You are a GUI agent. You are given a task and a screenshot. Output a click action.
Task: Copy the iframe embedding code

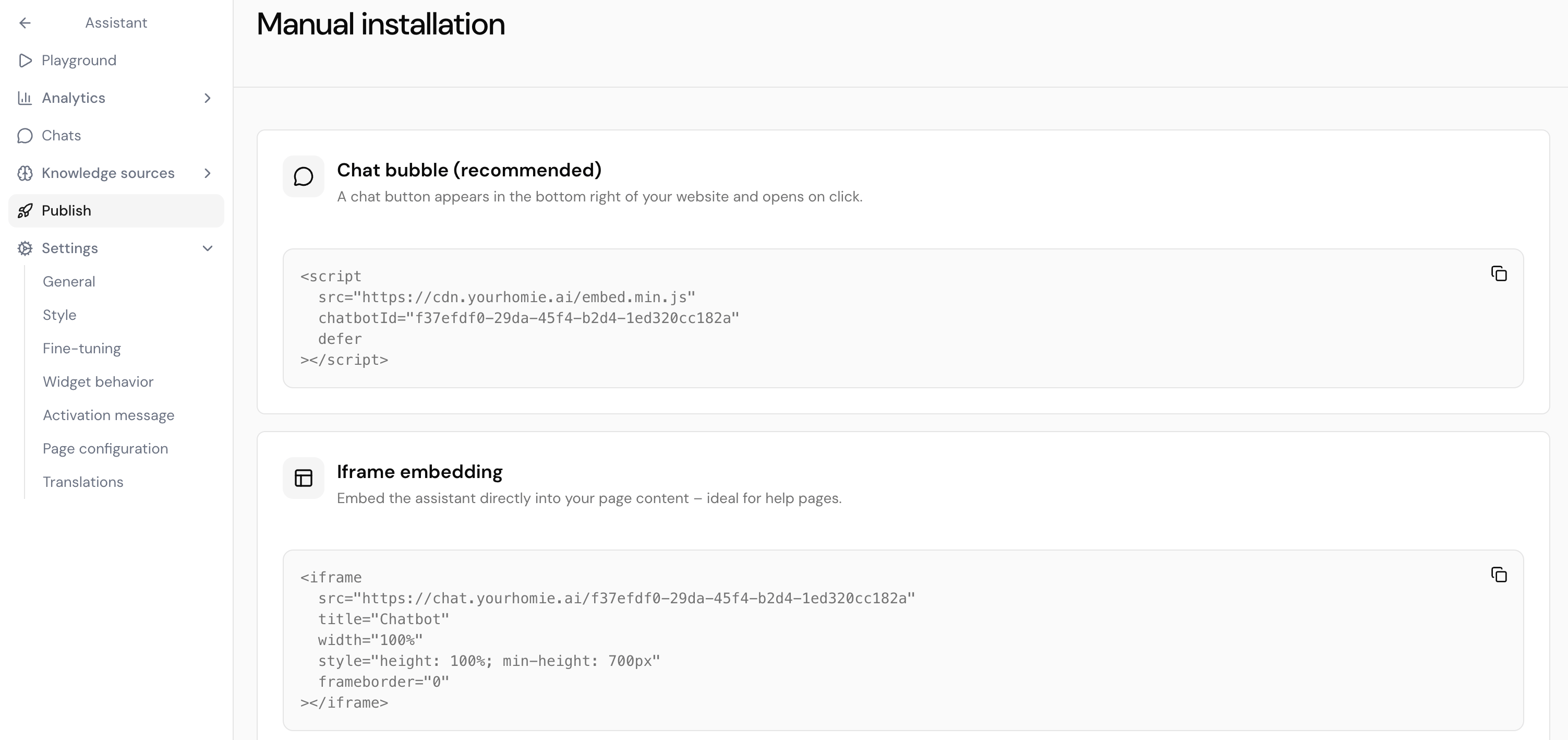click(1499, 575)
